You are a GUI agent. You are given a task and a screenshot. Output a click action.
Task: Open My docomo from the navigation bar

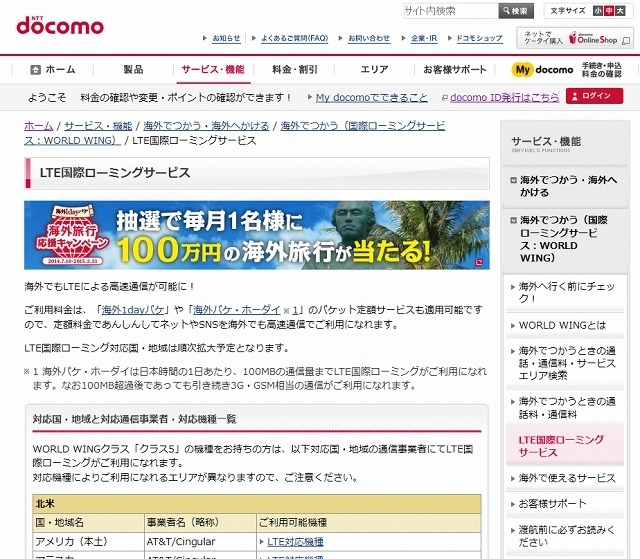tap(542, 70)
